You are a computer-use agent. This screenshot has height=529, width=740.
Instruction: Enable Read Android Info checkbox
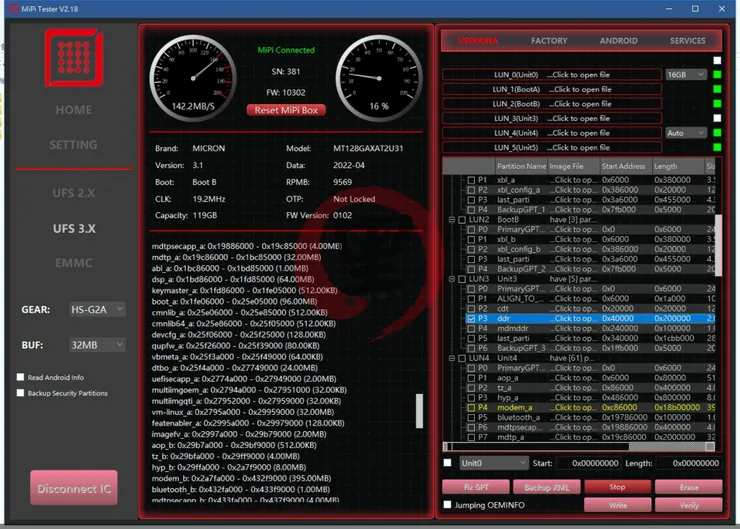[20, 377]
